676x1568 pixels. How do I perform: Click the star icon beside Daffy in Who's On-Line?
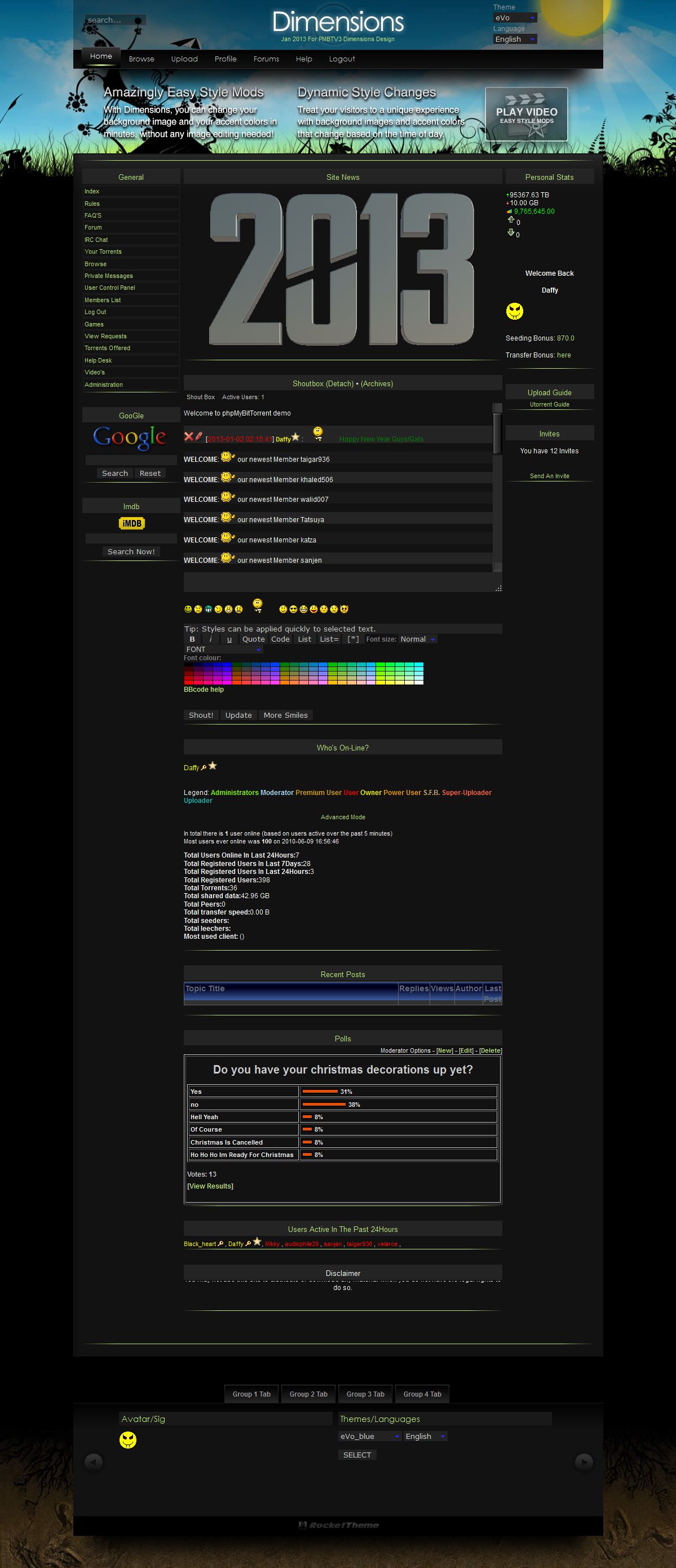pyautogui.click(x=213, y=766)
